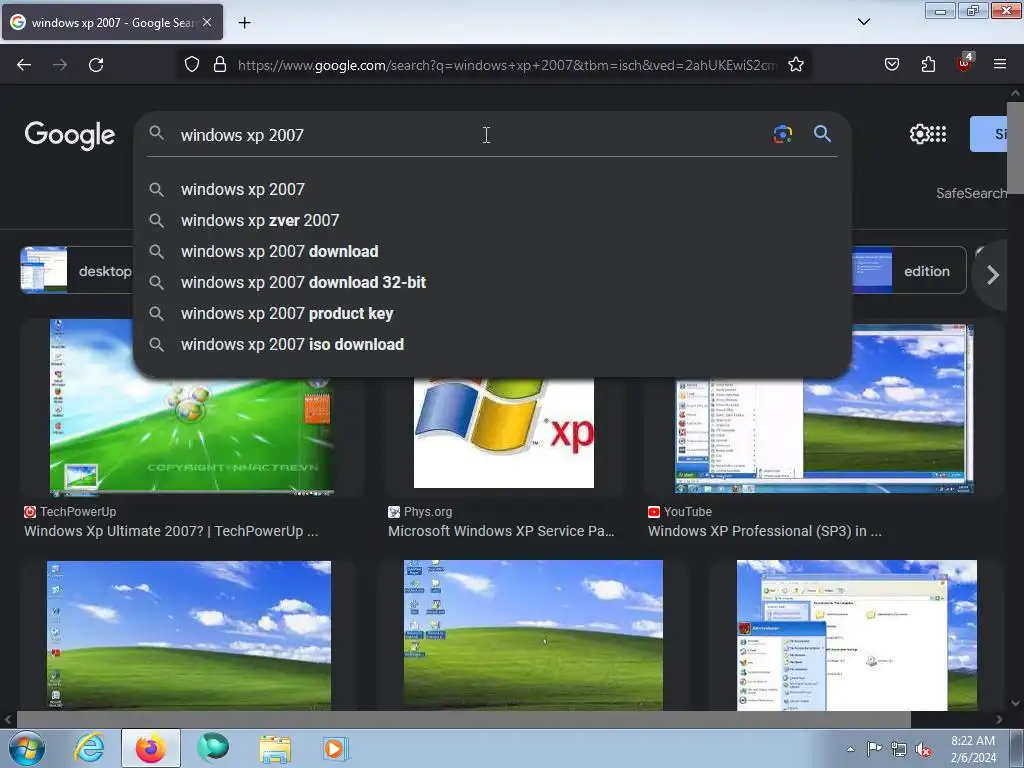This screenshot has width=1024, height=768.
Task: Open the teal swirl app in the taskbar
Action: [x=213, y=748]
